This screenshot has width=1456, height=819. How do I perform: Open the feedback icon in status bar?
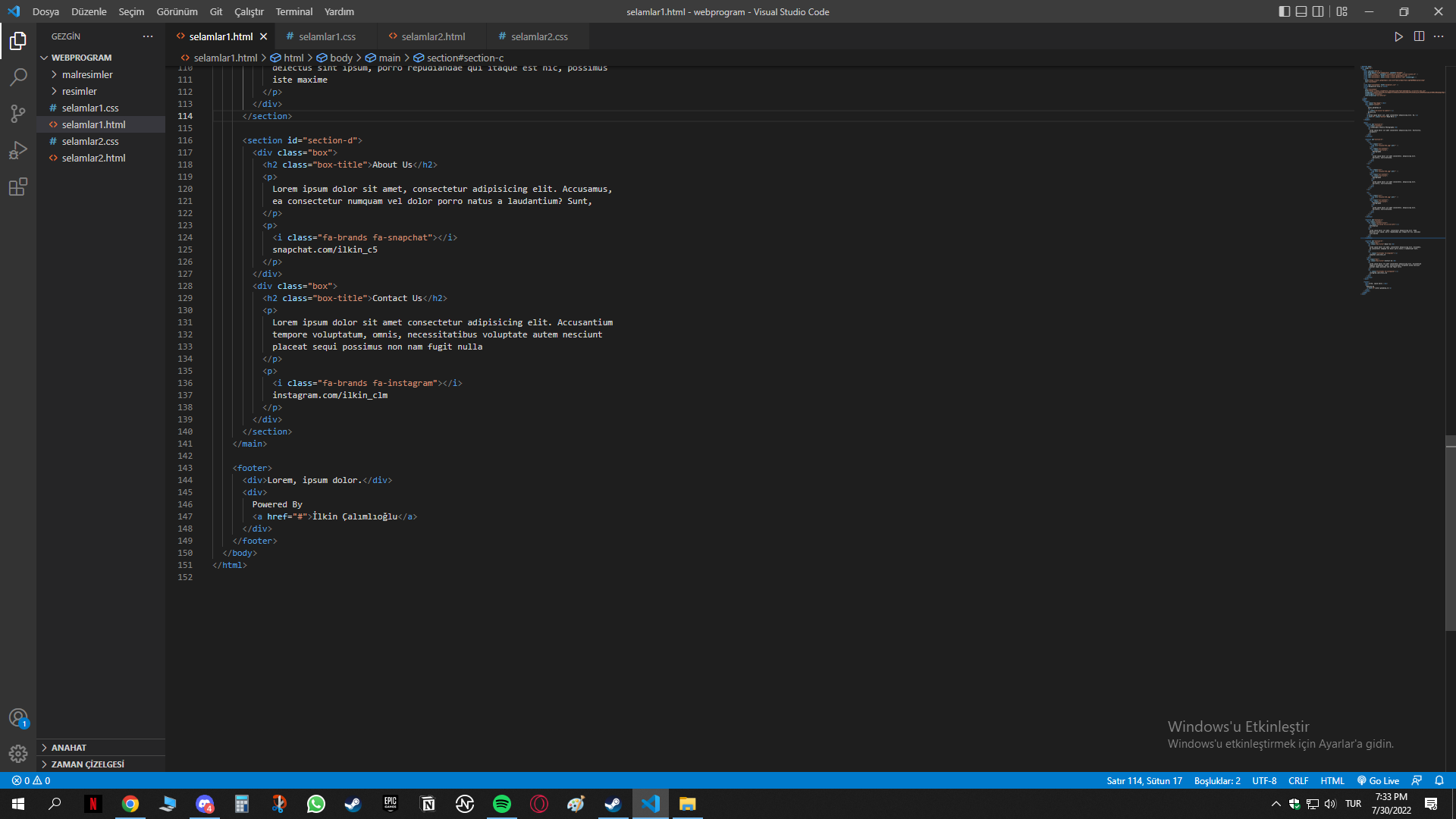pos(1417,780)
